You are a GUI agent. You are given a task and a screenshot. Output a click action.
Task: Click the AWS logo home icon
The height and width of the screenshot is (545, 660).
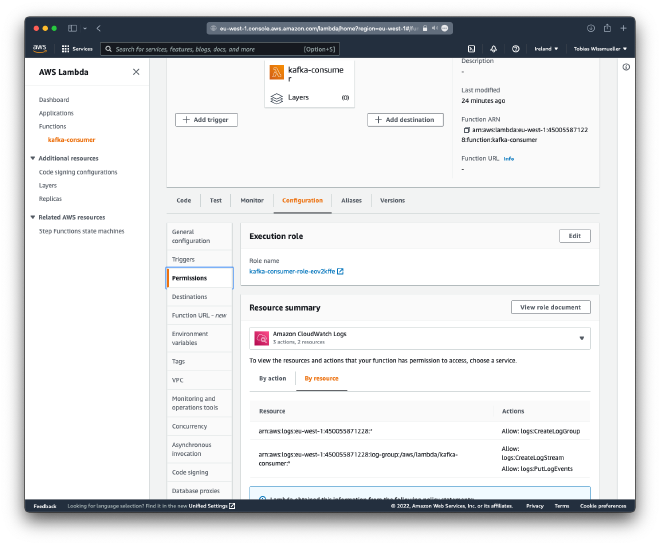pyautogui.click(x=40, y=48)
